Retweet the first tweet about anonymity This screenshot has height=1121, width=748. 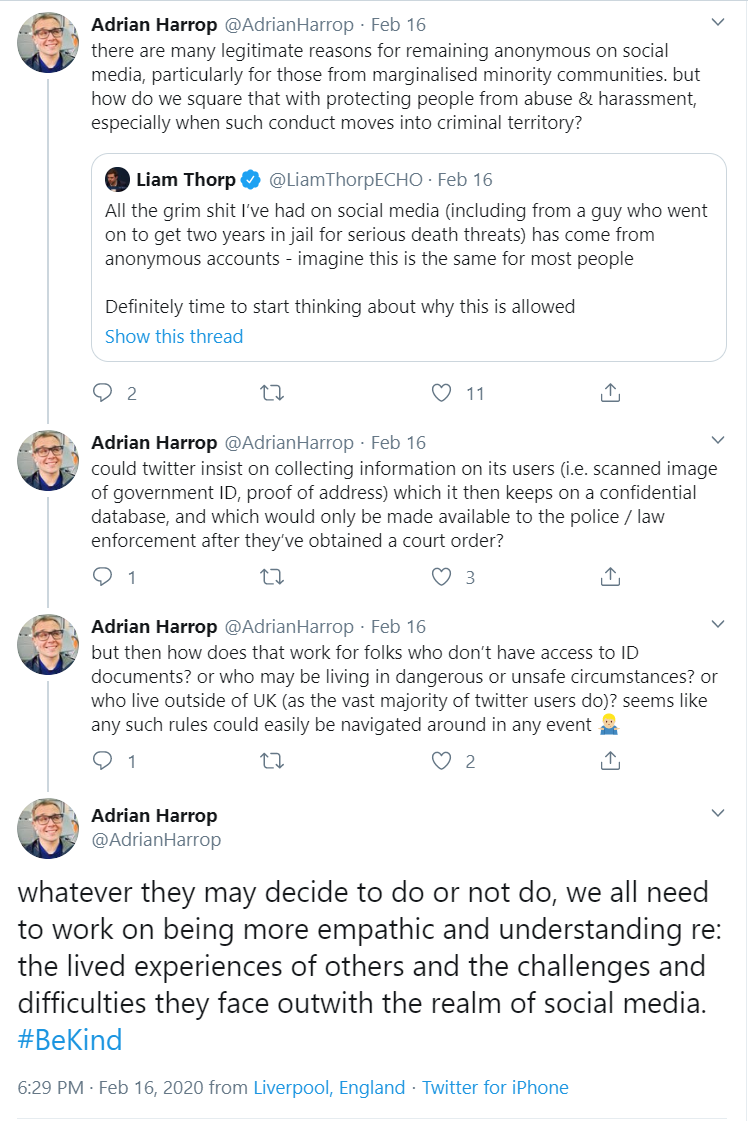(272, 392)
